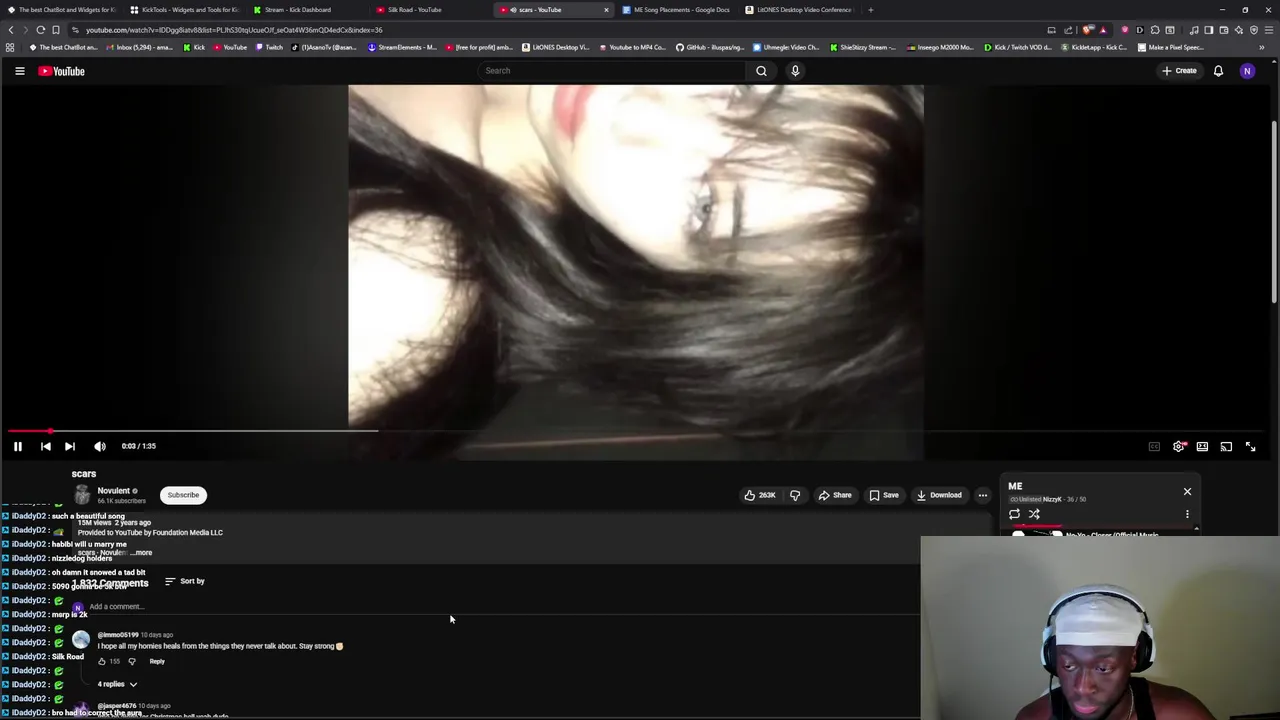Open the StreamElements bookmark

402,47
